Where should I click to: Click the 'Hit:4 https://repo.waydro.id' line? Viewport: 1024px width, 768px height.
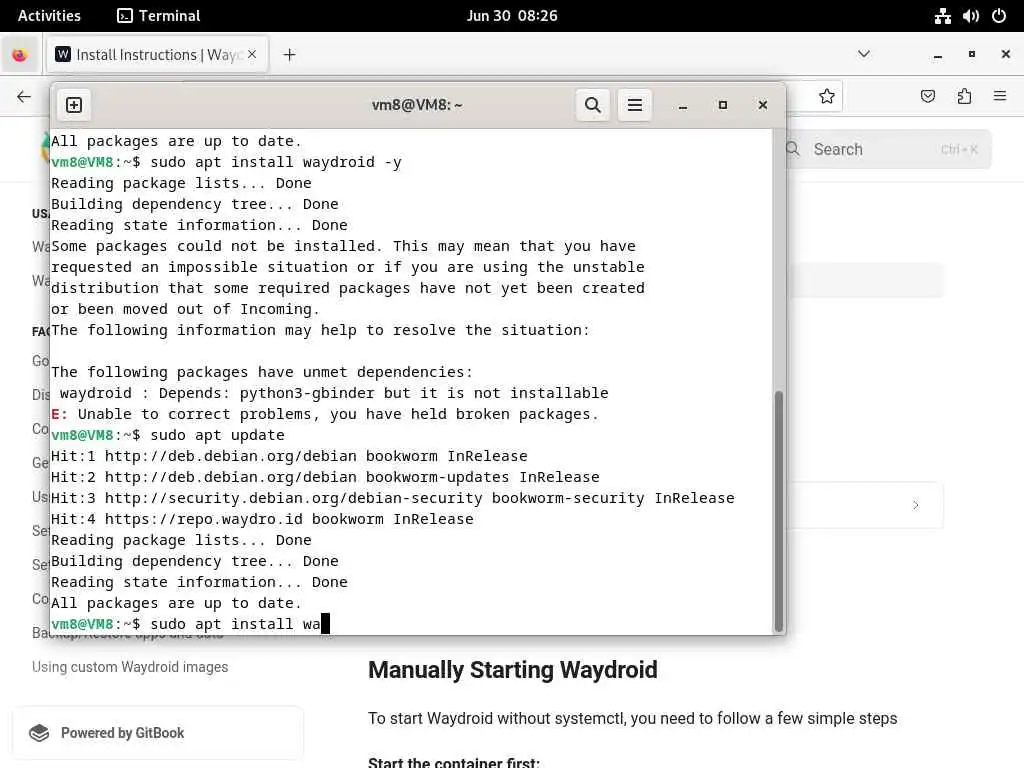pos(262,519)
